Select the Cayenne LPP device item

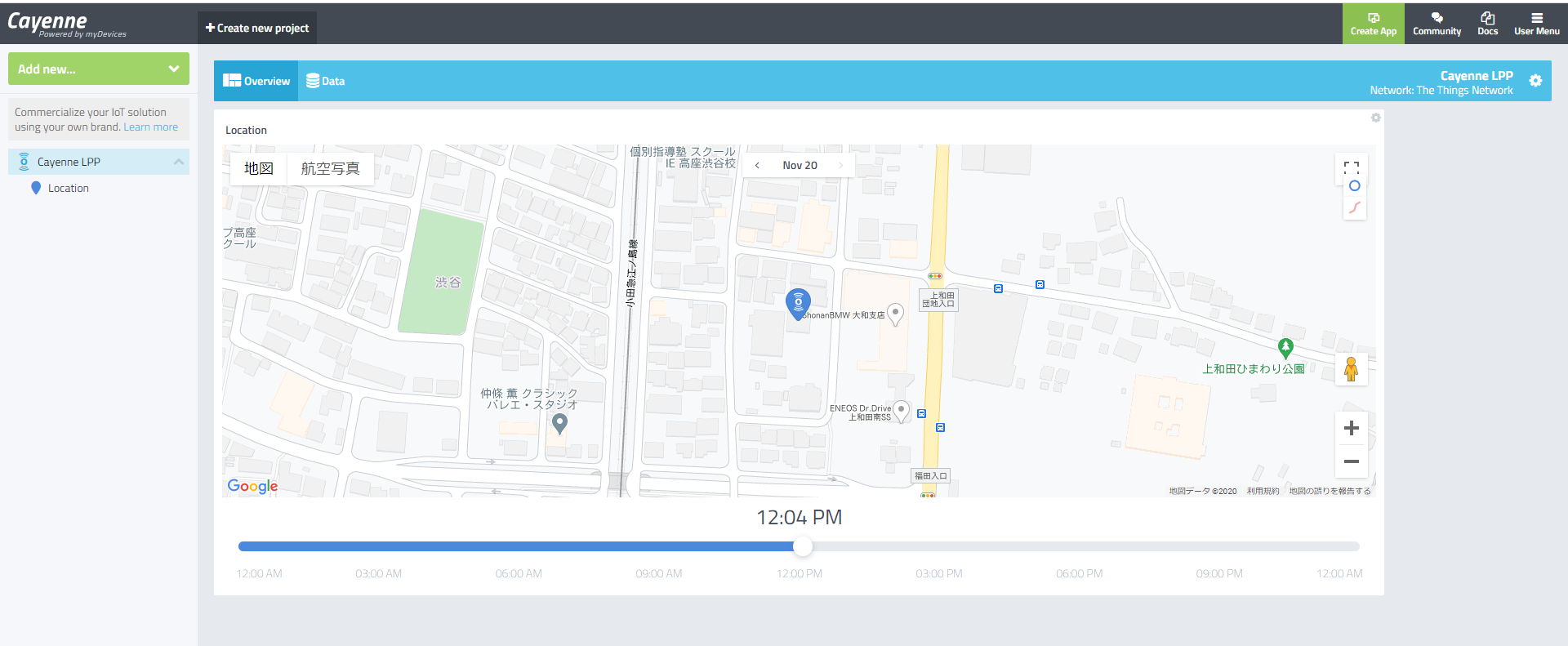coord(99,162)
